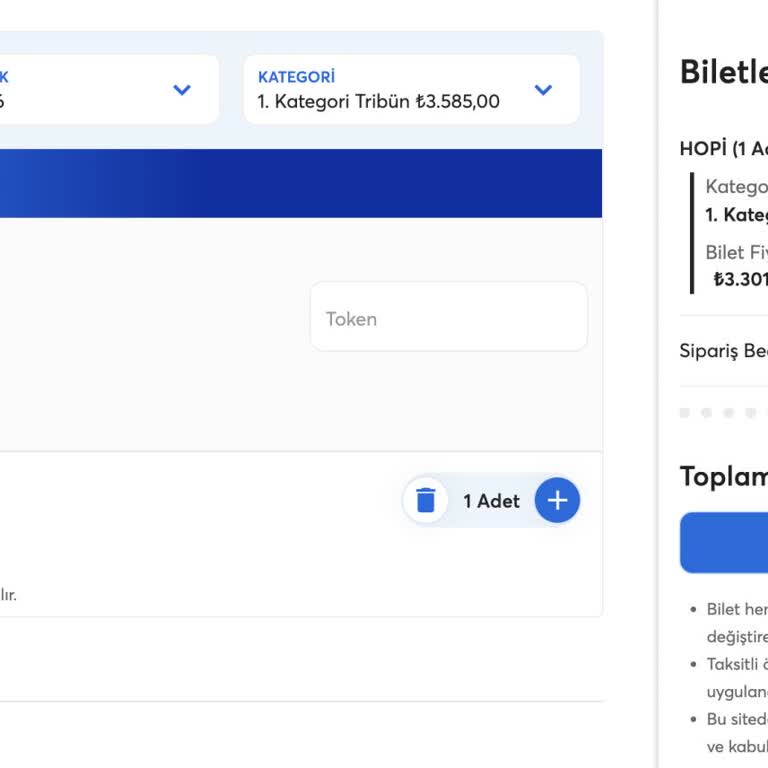Focus the Token input field
This screenshot has width=768, height=768.
coord(449,317)
